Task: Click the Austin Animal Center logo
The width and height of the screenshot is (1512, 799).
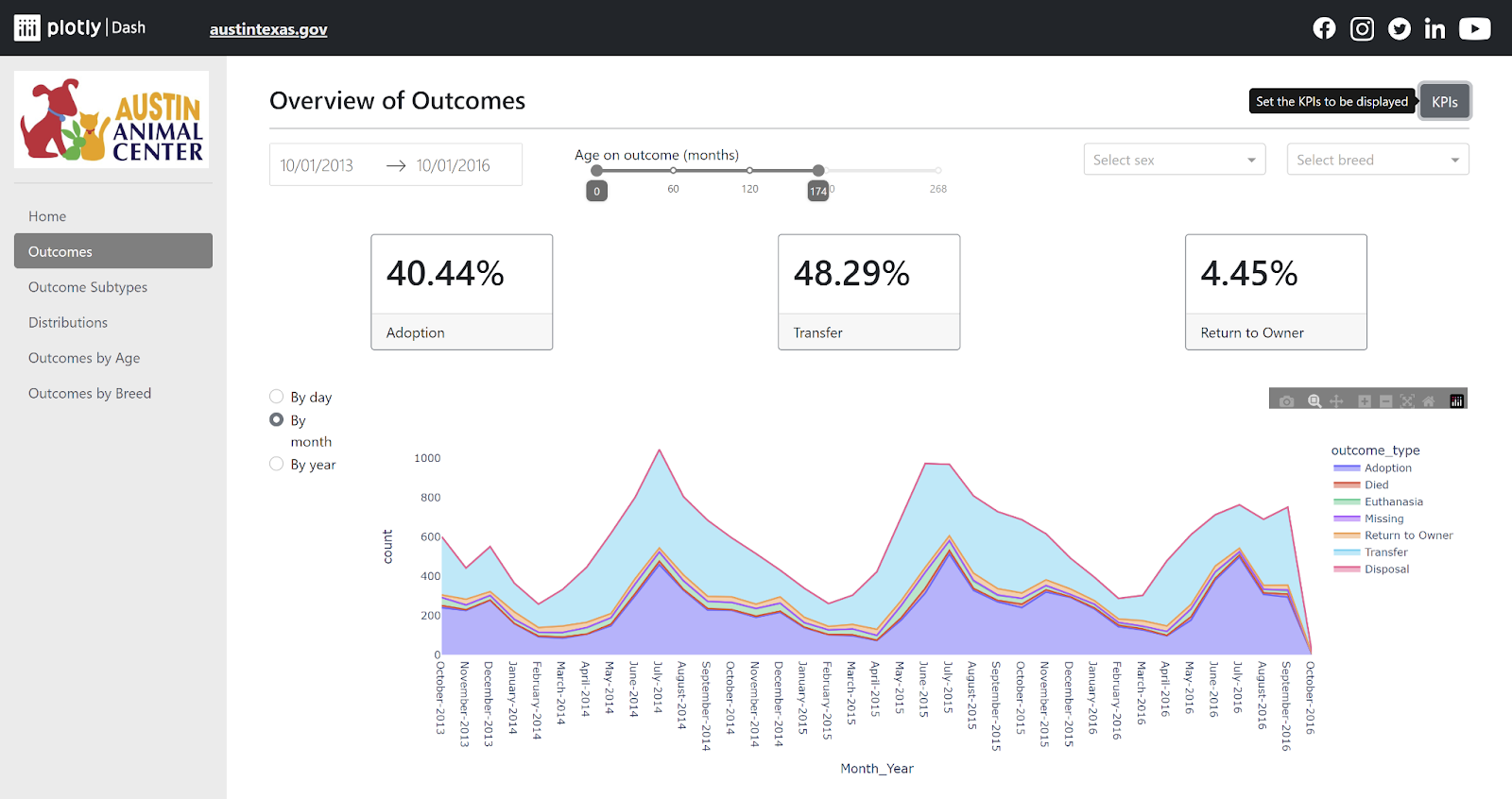Action: (x=112, y=120)
